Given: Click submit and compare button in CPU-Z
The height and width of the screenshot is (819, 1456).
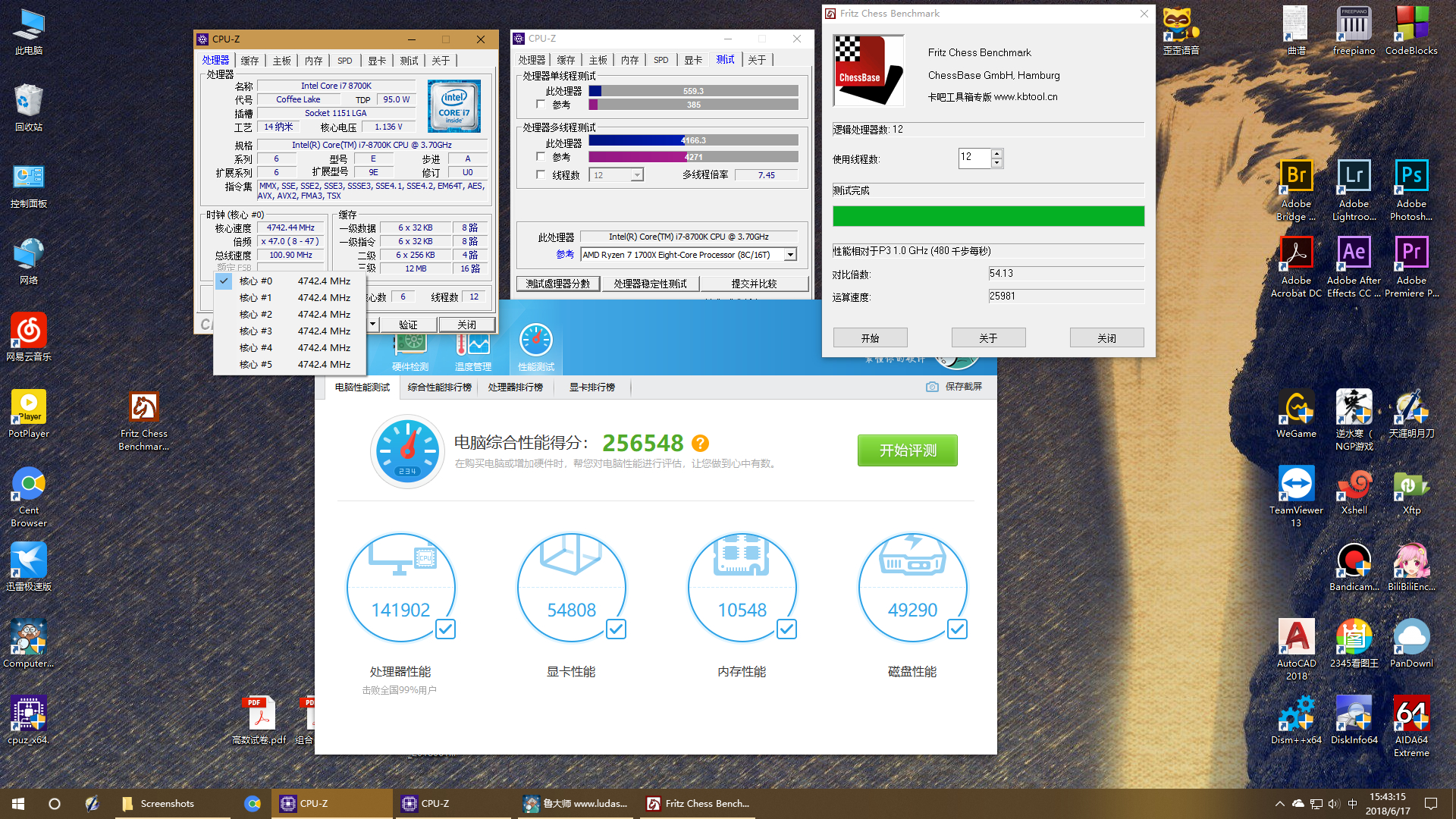Looking at the screenshot, I should point(754,284).
